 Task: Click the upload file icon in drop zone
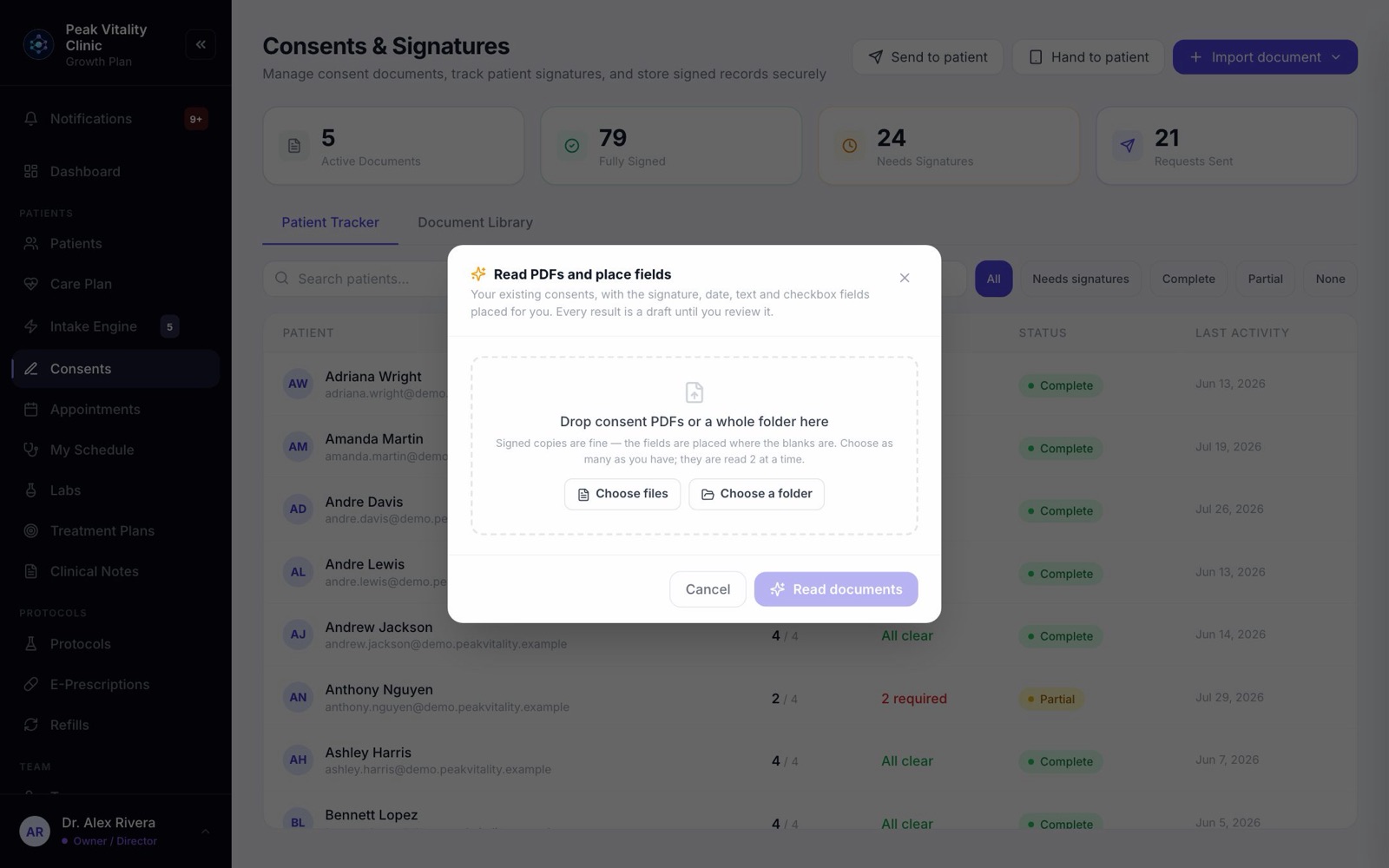pyautogui.click(x=694, y=392)
